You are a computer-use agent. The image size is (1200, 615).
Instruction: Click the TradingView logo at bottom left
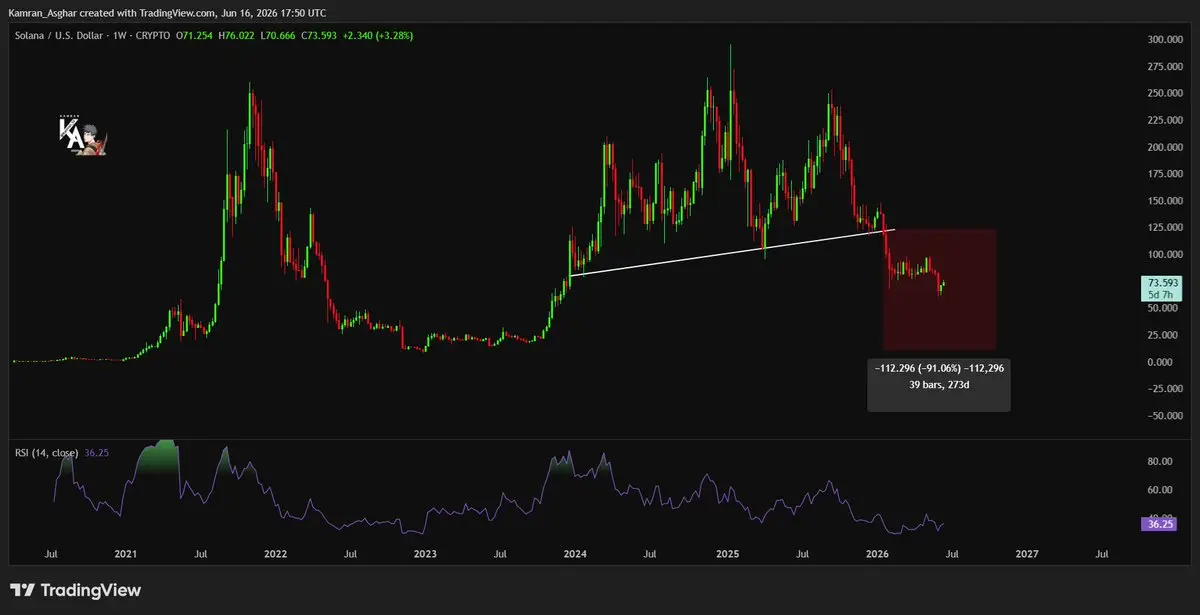(x=76, y=590)
